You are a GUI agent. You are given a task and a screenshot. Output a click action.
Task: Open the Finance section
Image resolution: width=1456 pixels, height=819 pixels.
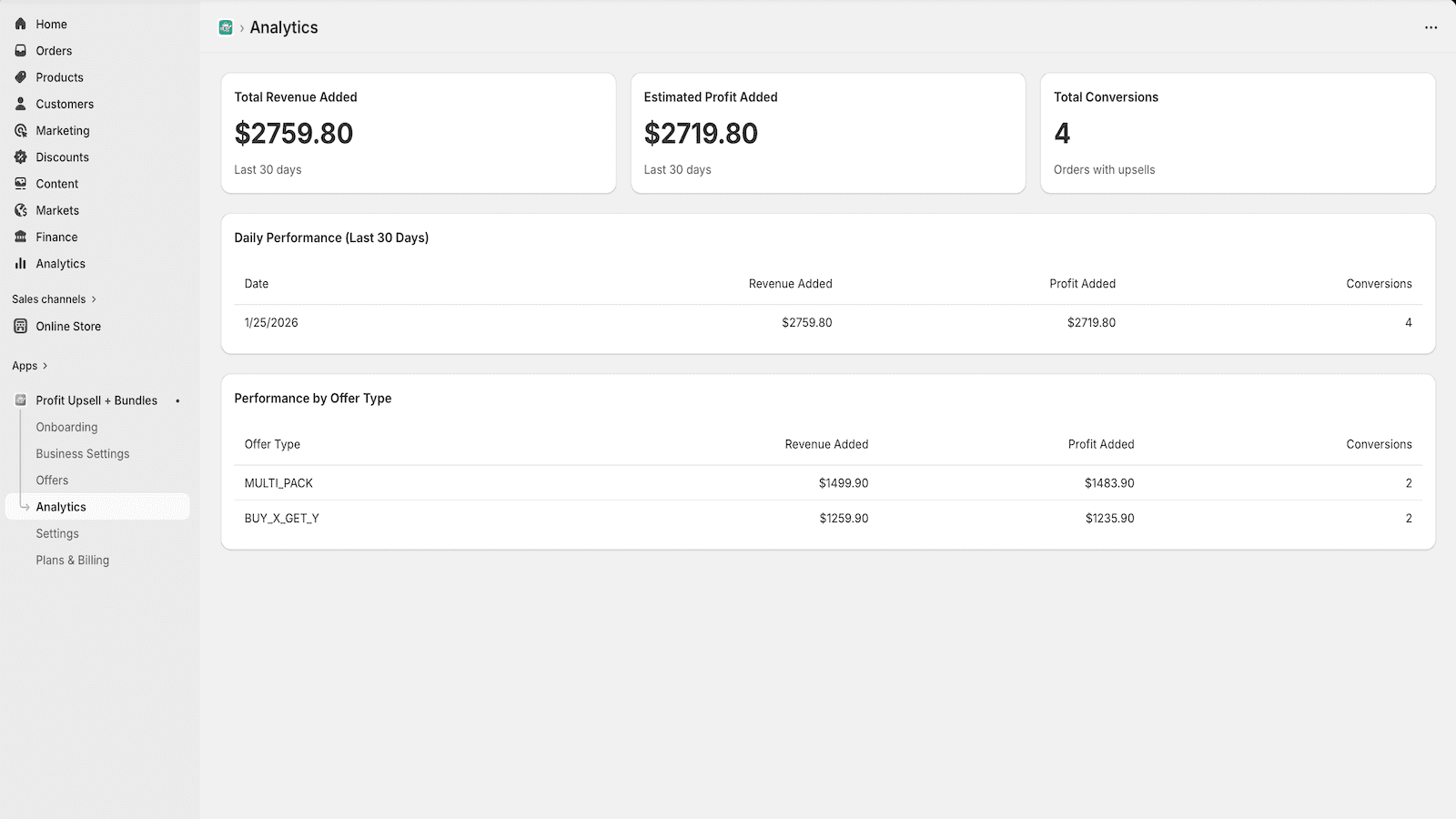click(56, 237)
